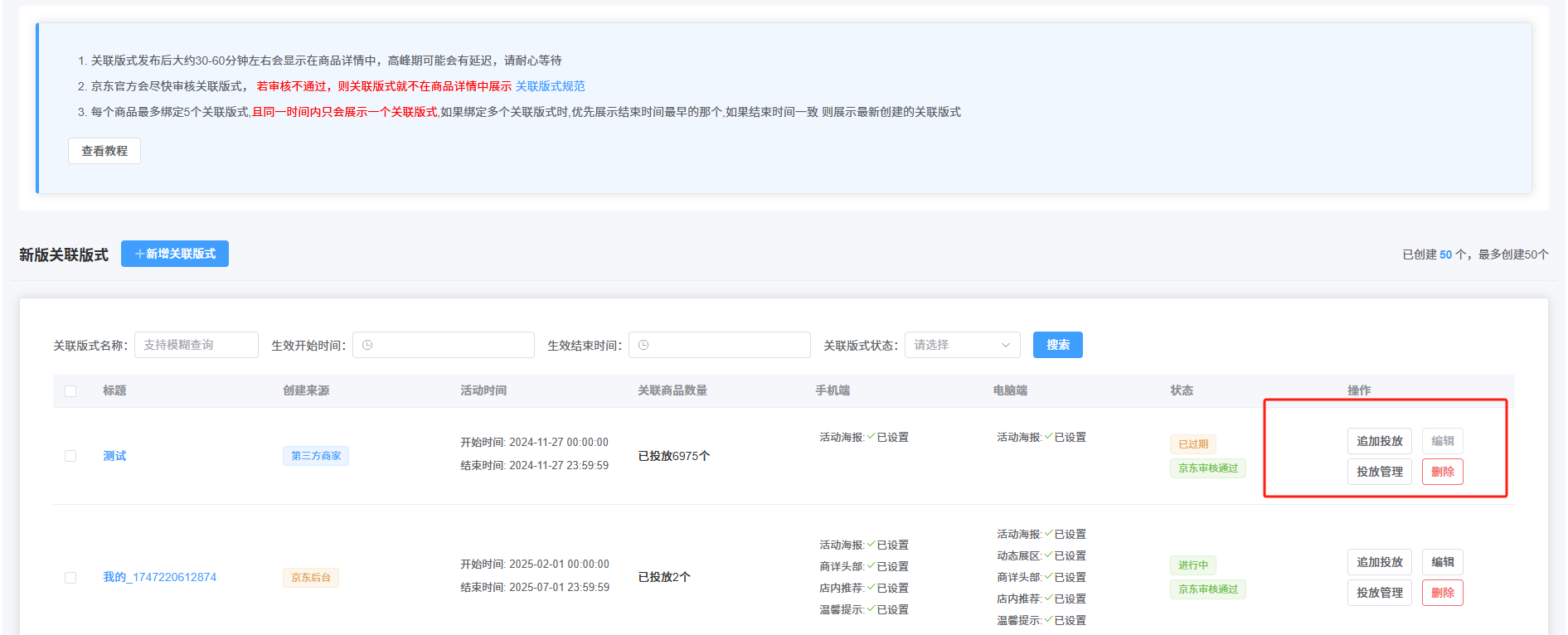Click 编辑 for 我的_1747220612874 row
Viewport: 1568px width, 635px height.
(x=1442, y=562)
